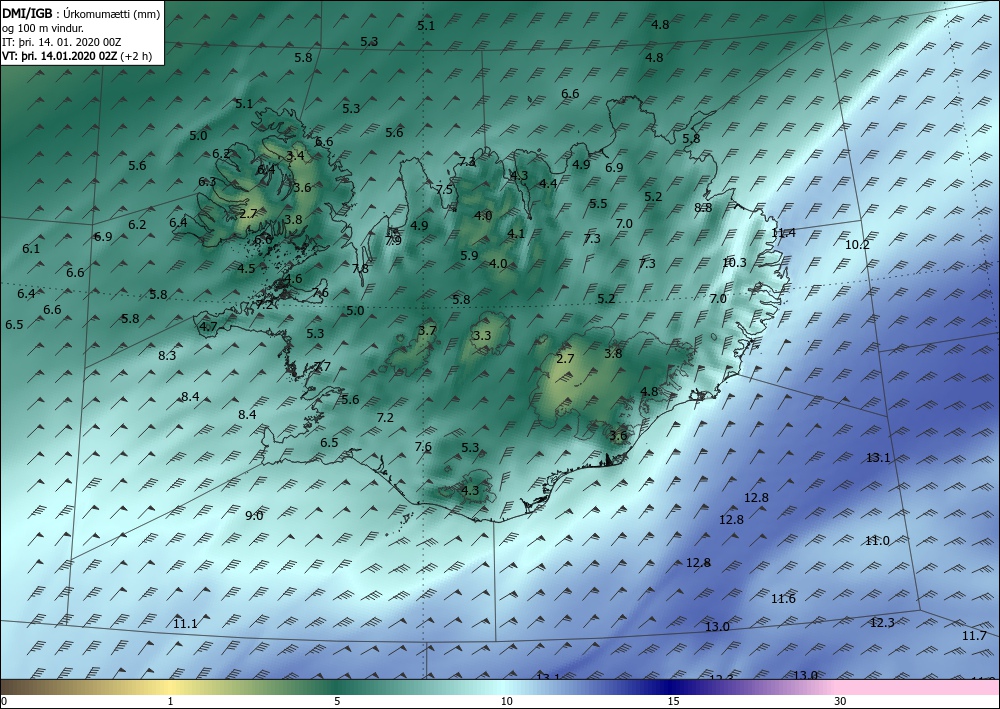Click the 10.3 value in east Iceland
Screen dimensions: 1000x709
(x=735, y=262)
